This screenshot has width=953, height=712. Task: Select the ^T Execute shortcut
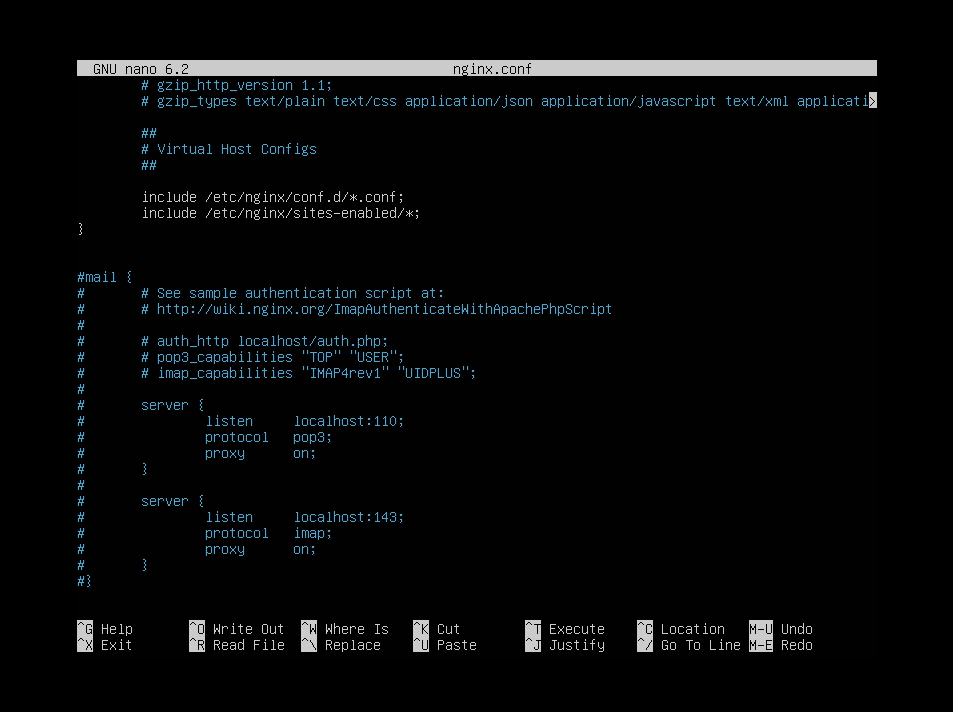(x=565, y=629)
